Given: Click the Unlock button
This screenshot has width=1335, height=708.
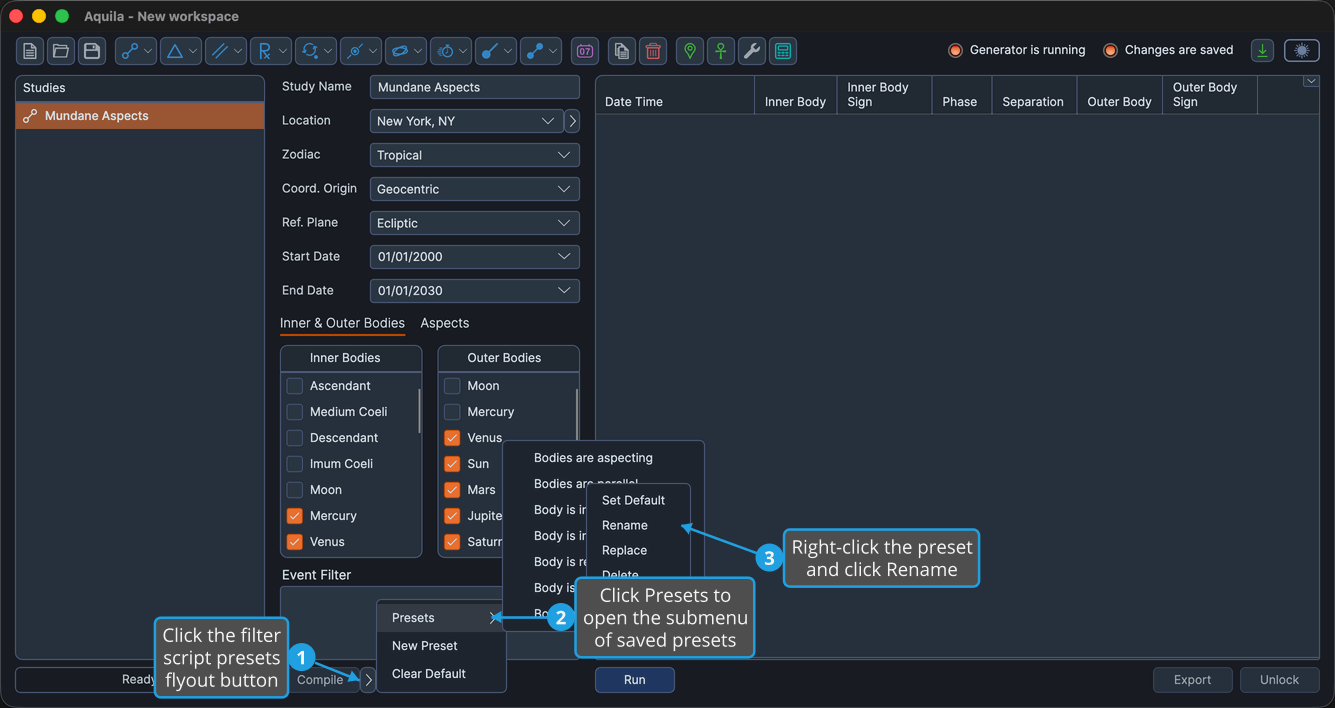Looking at the screenshot, I should [x=1279, y=680].
